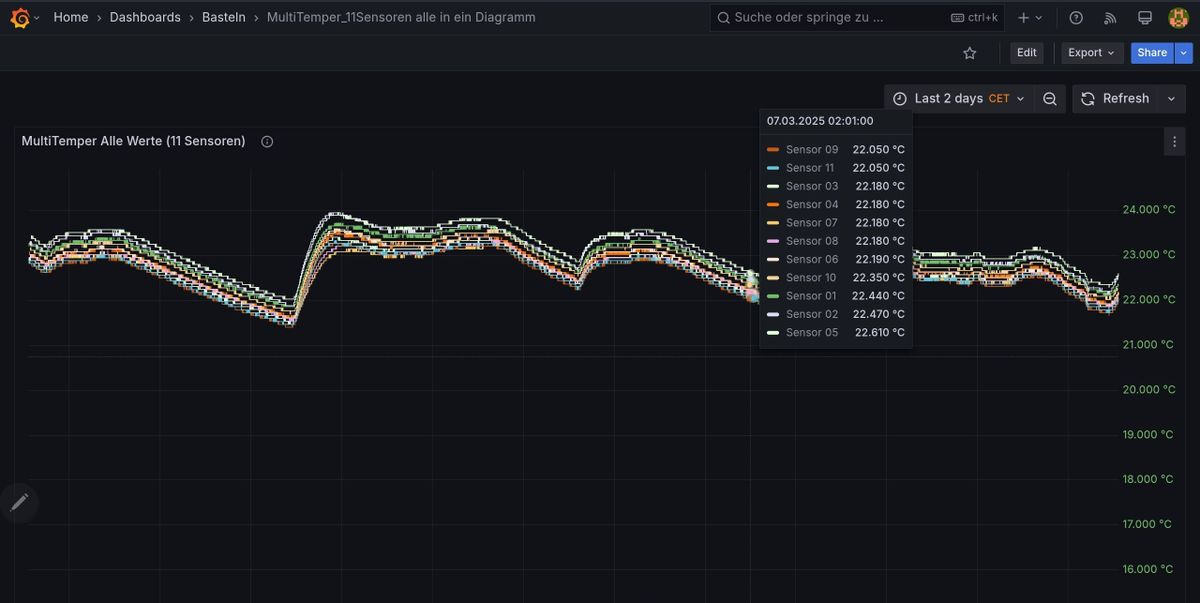This screenshot has height=603, width=1200.
Task: Open the news feed icon
Action: tap(1110, 17)
